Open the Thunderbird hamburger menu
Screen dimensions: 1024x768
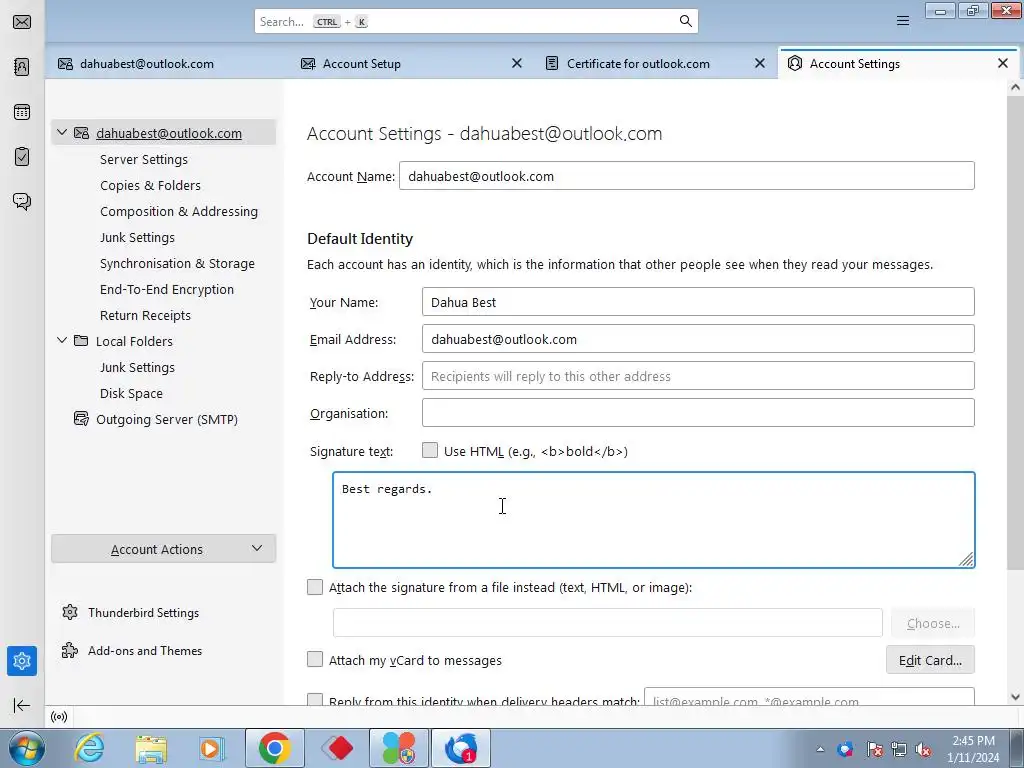(903, 22)
